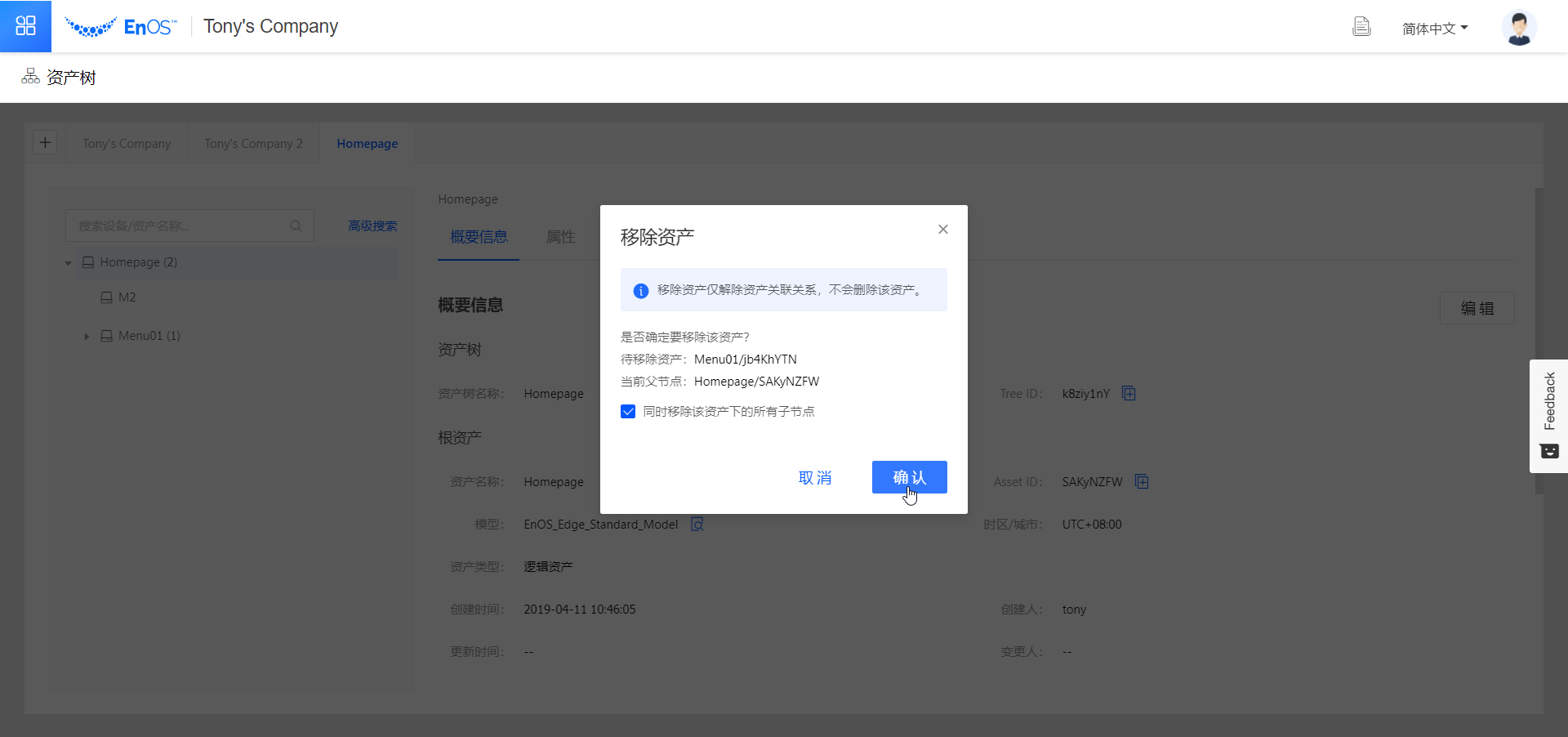Click the user avatar icon

pos(1518,28)
